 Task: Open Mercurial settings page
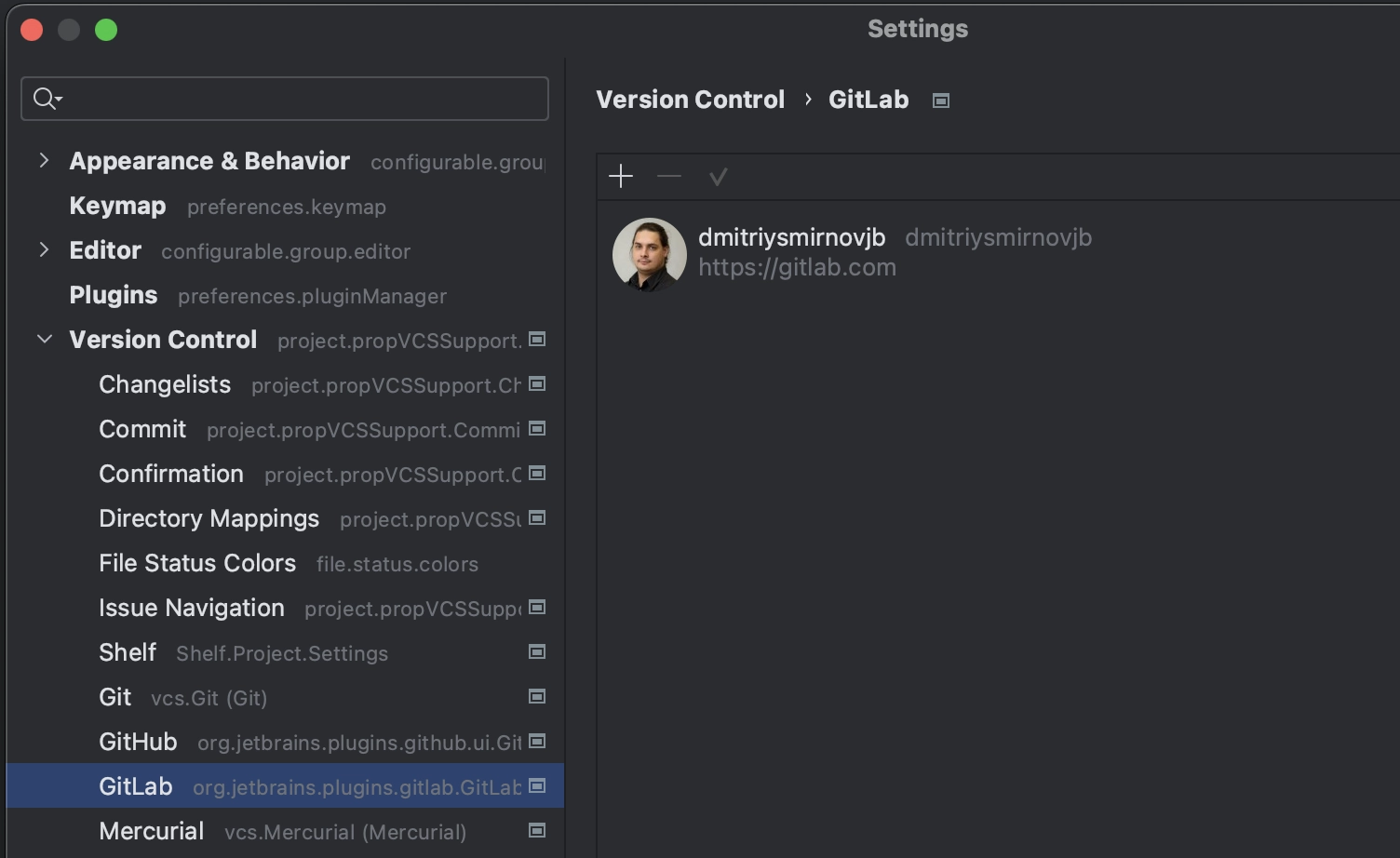[x=152, y=831]
